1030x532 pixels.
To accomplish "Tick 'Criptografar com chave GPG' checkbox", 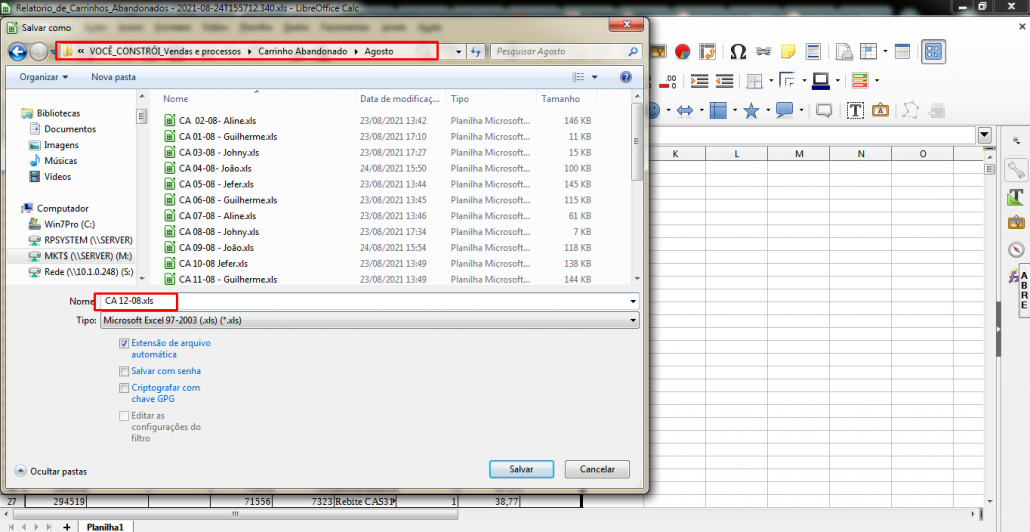I will 124,388.
